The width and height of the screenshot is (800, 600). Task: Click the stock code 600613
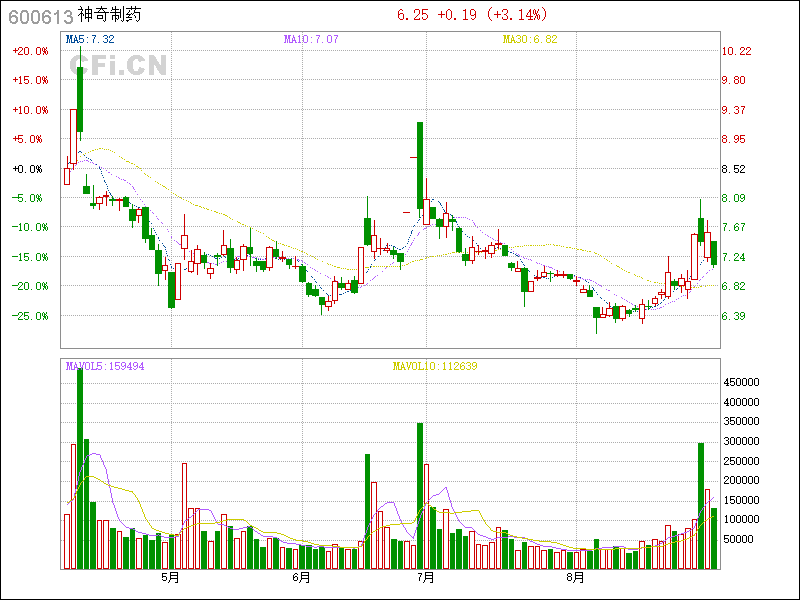point(40,16)
